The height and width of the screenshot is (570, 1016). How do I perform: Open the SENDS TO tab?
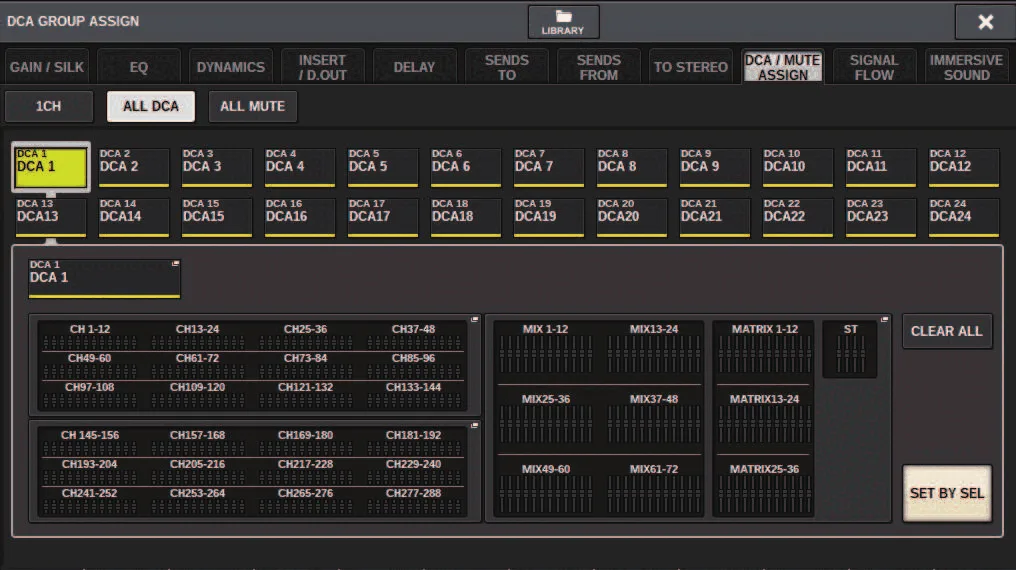click(x=507, y=67)
